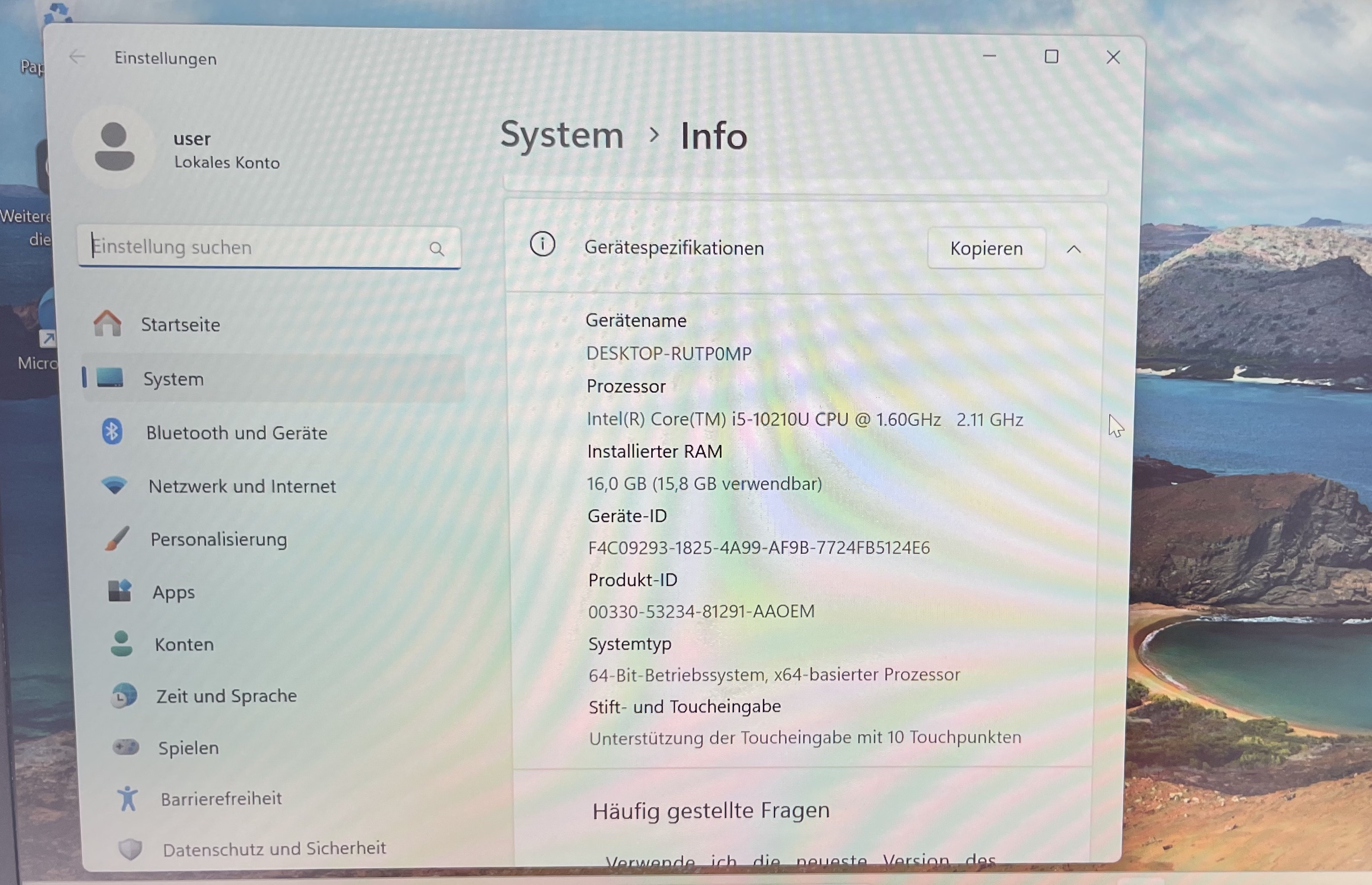Open the Startseite home icon
The width and height of the screenshot is (1372, 885).
pyautogui.click(x=108, y=323)
